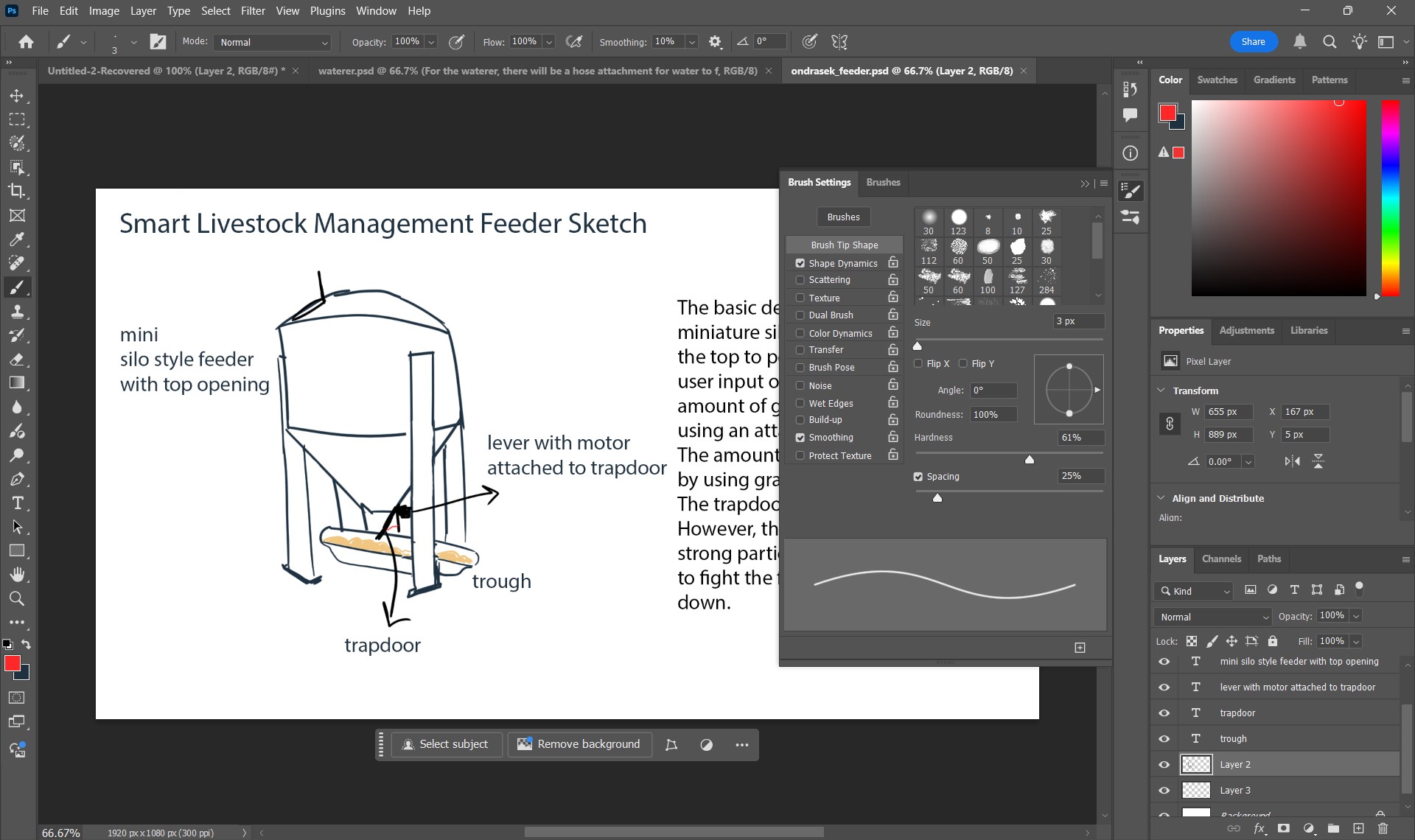Click the Remove background button
The image size is (1415, 840).
pyautogui.click(x=579, y=744)
